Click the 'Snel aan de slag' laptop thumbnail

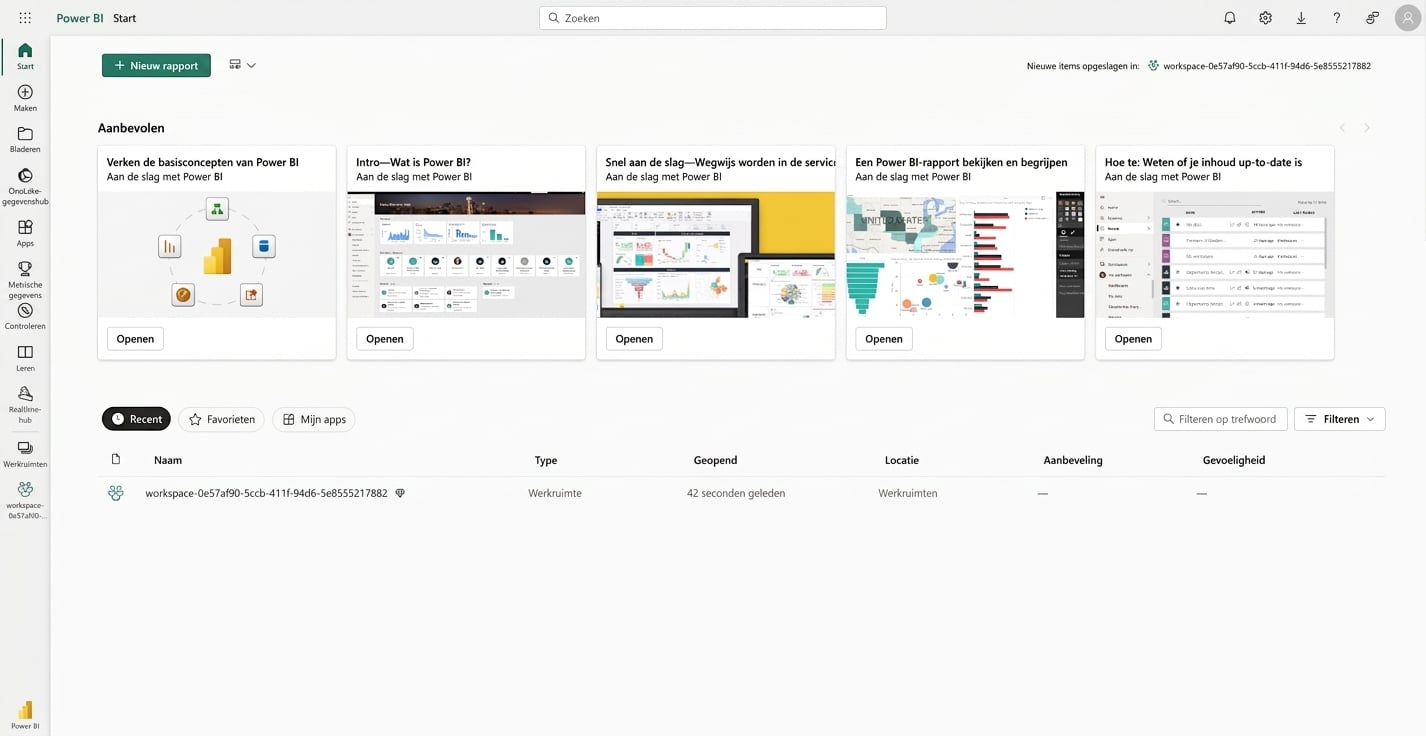click(x=716, y=255)
